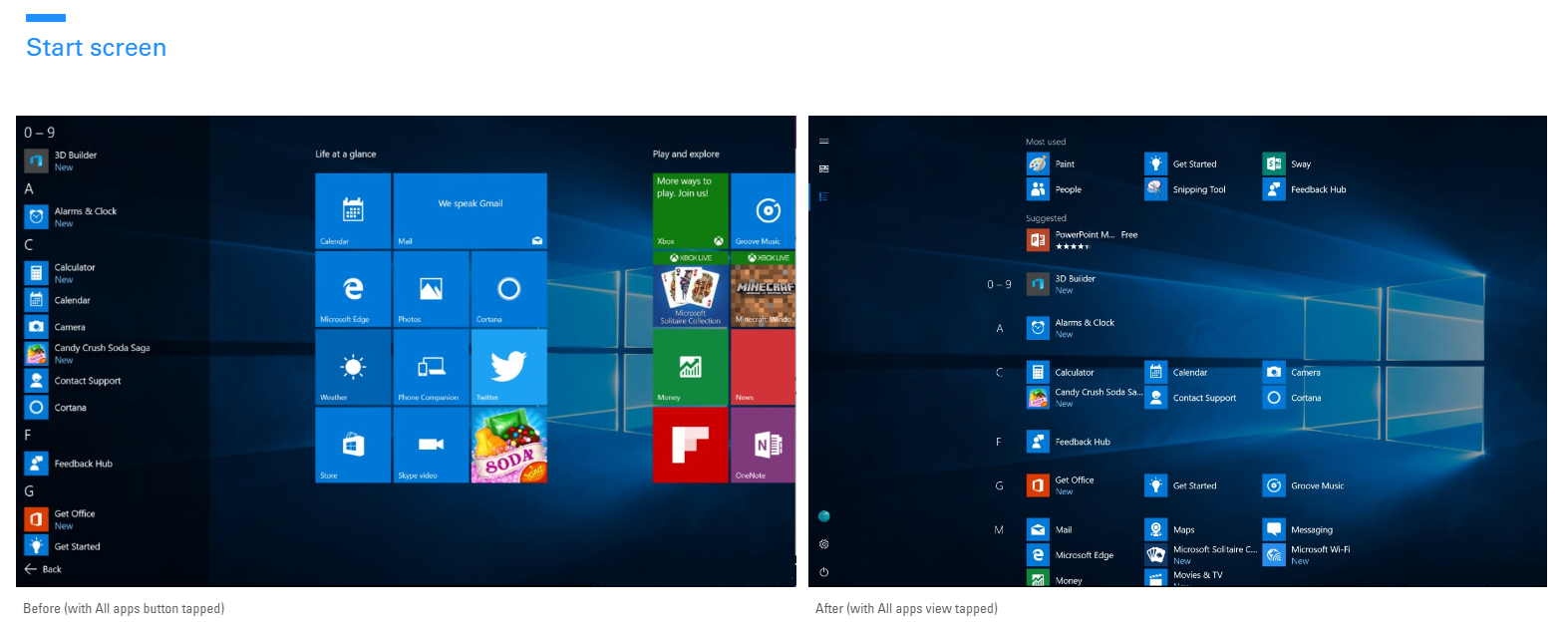
Task: Open Camera in After all-apps view
Action: click(x=1293, y=372)
